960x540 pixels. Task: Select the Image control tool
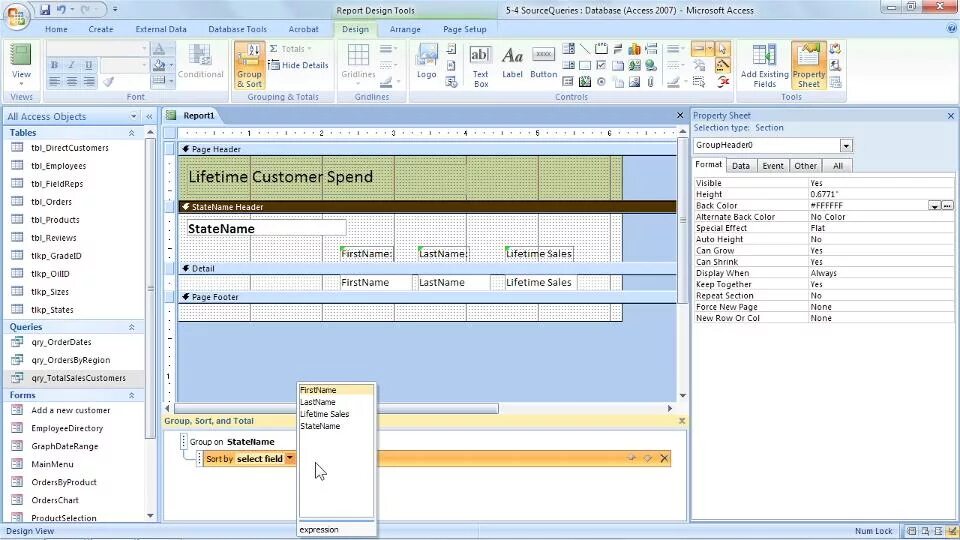click(x=634, y=81)
